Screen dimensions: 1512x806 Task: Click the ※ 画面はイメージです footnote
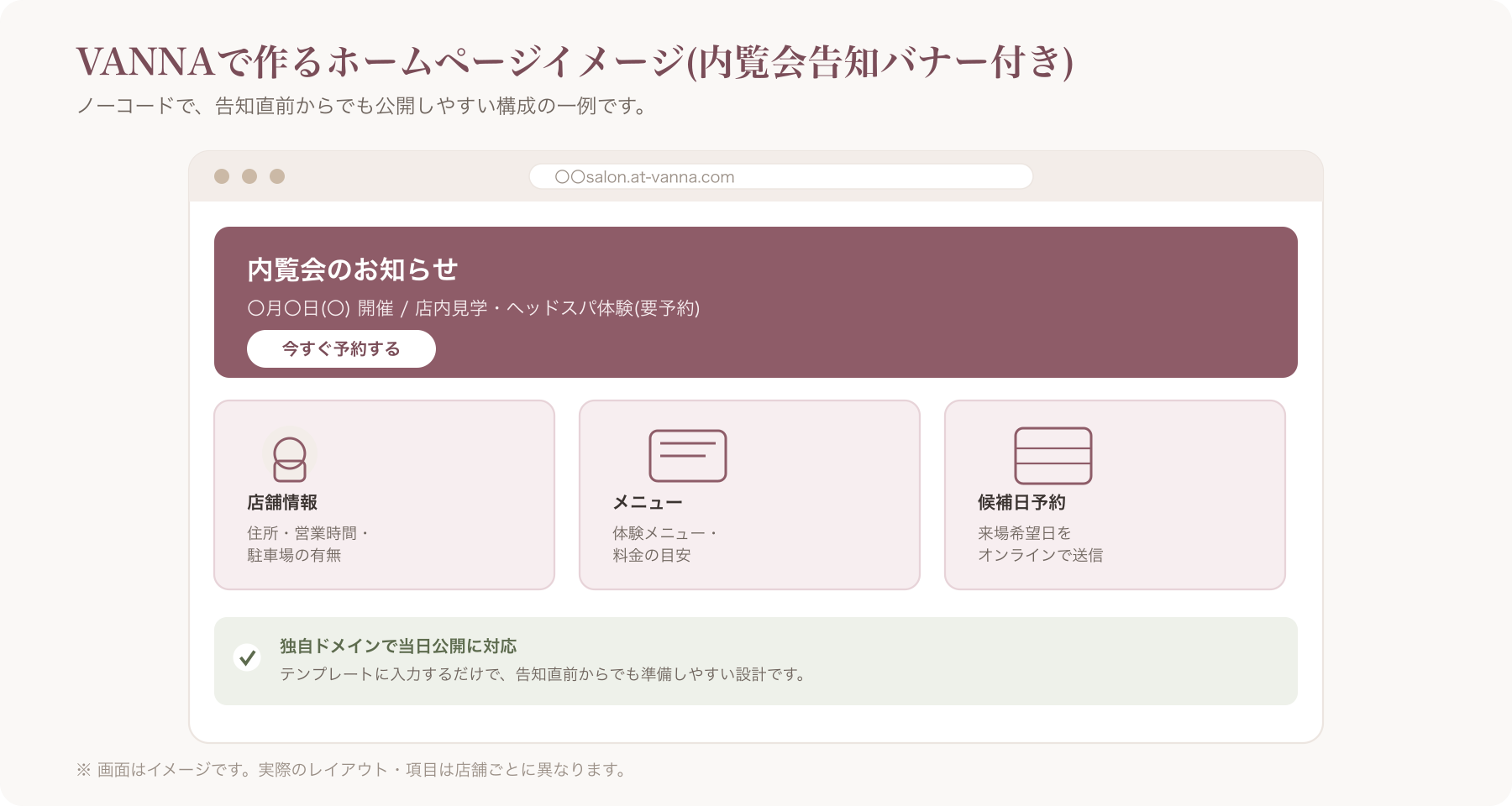tap(351, 770)
